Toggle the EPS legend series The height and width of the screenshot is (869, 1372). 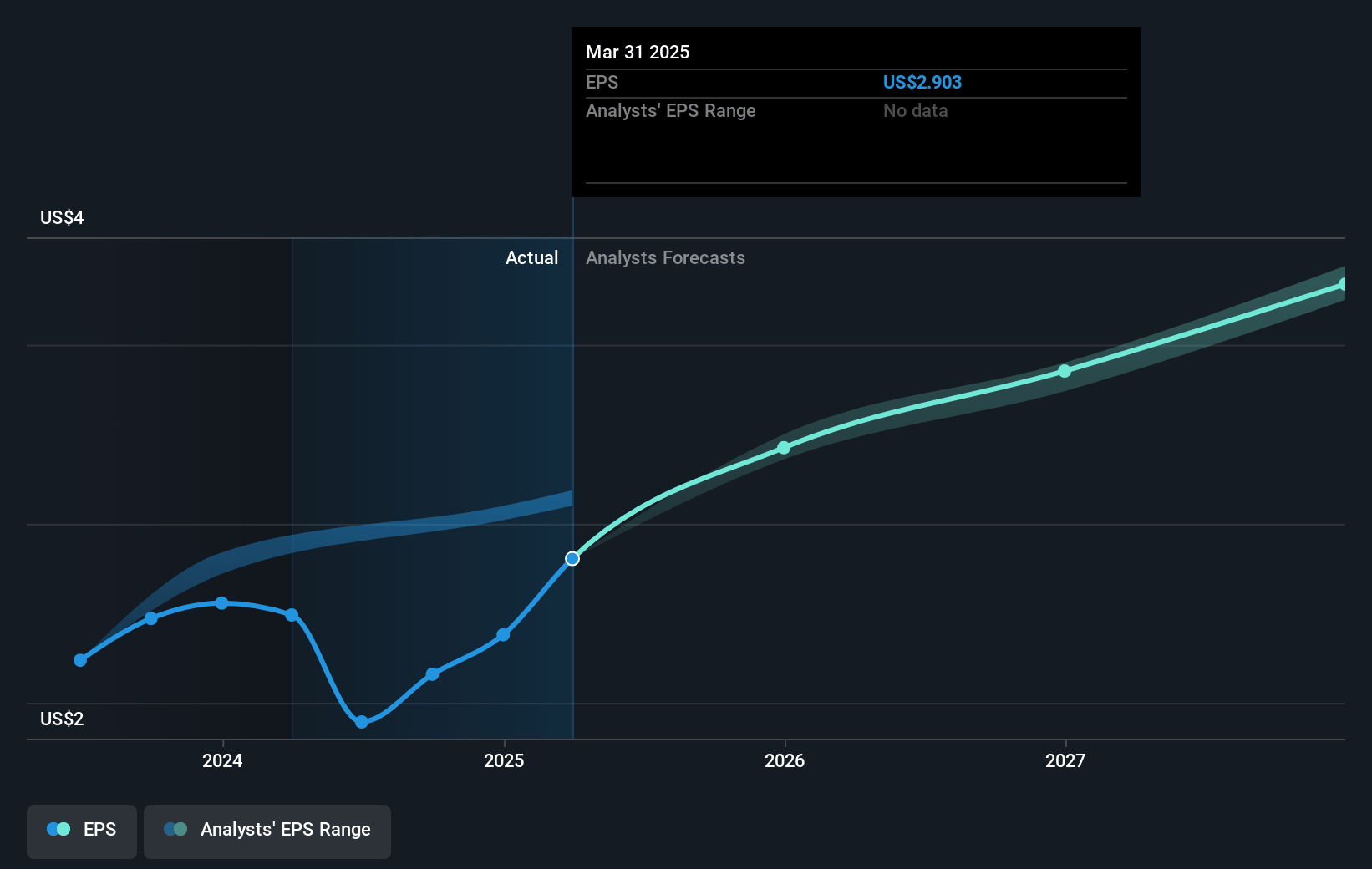[x=82, y=831]
